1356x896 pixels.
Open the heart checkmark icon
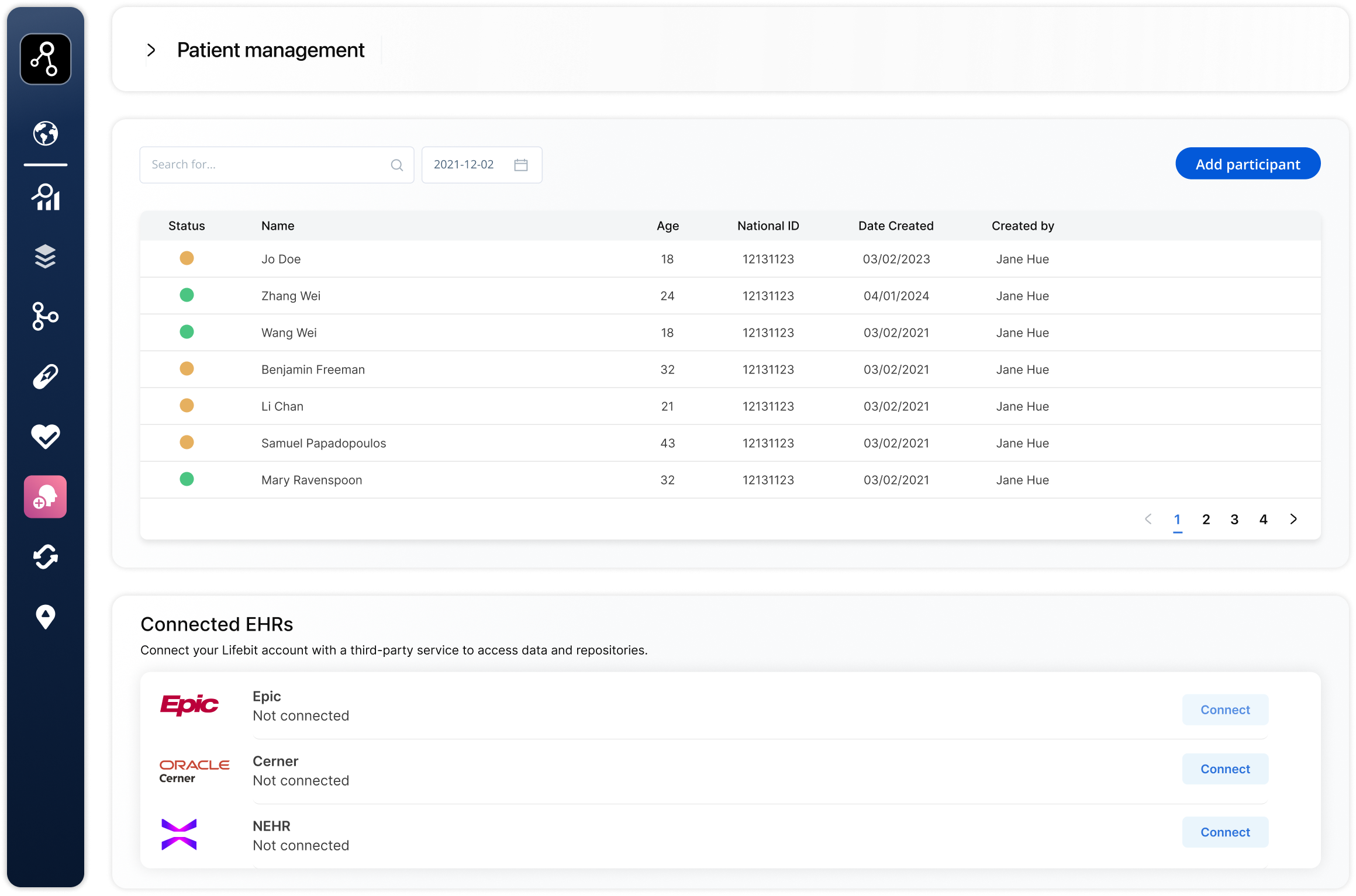46,436
